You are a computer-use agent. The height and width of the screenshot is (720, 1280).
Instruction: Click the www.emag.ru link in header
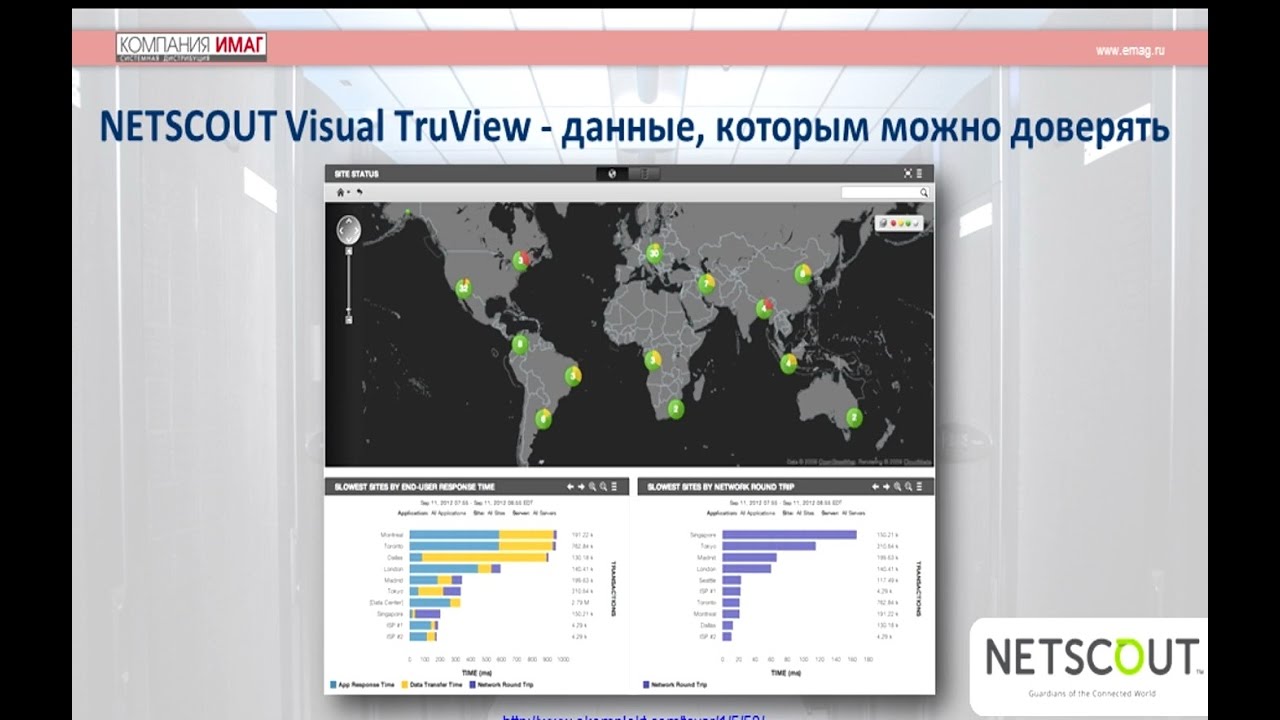(1131, 50)
